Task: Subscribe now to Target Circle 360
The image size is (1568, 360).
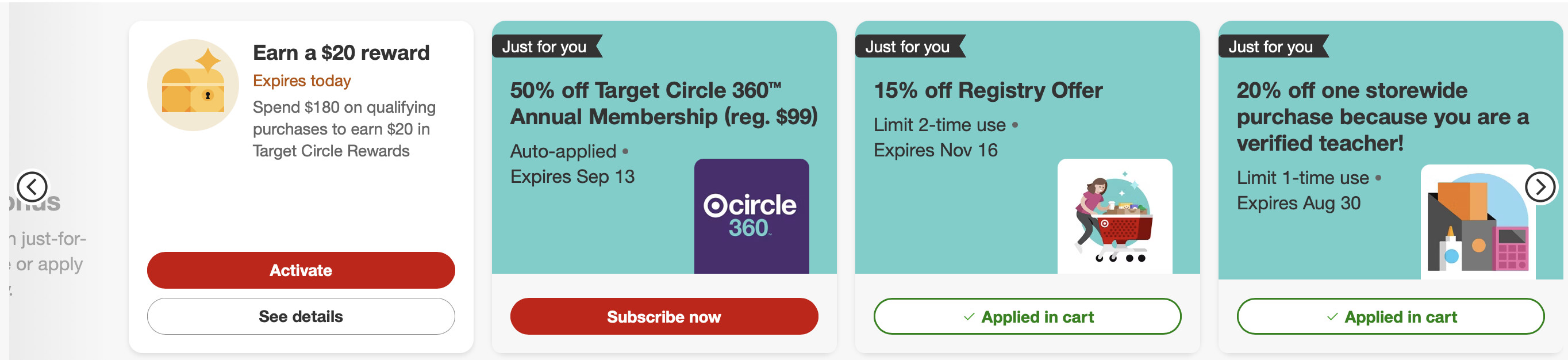Action: click(x=663, y=317)
